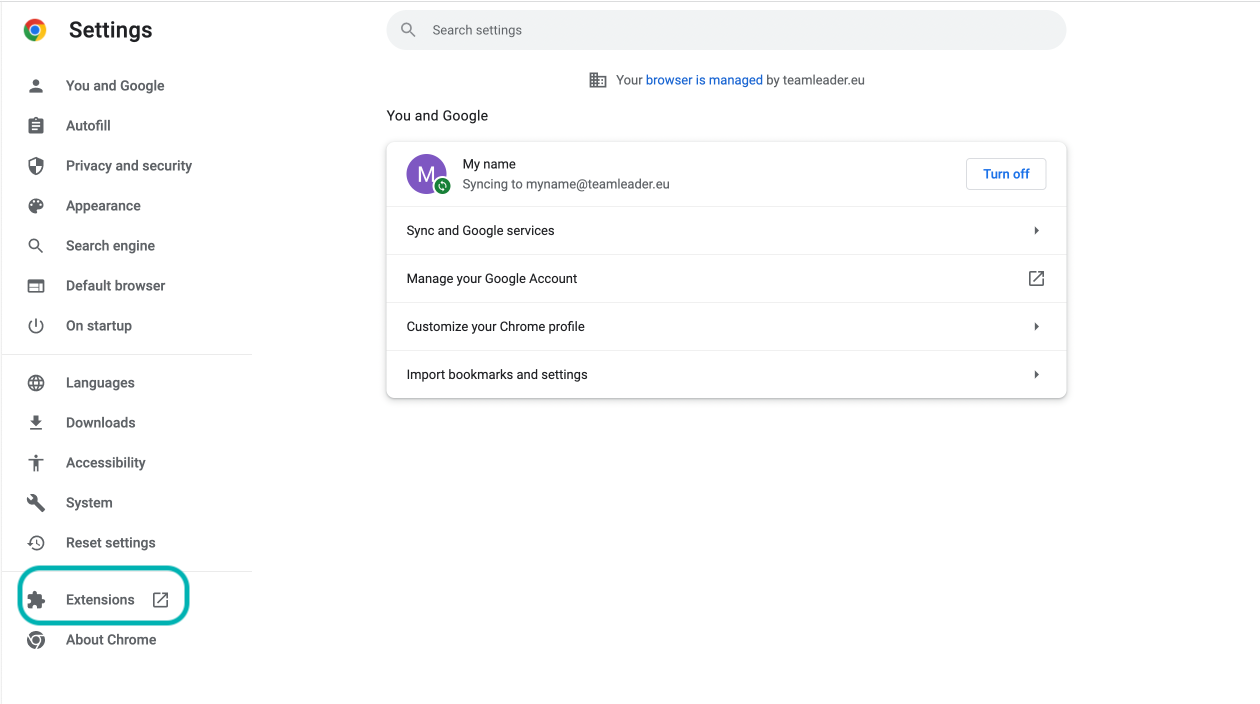Open Sync and Google services row

coord(726,231)
